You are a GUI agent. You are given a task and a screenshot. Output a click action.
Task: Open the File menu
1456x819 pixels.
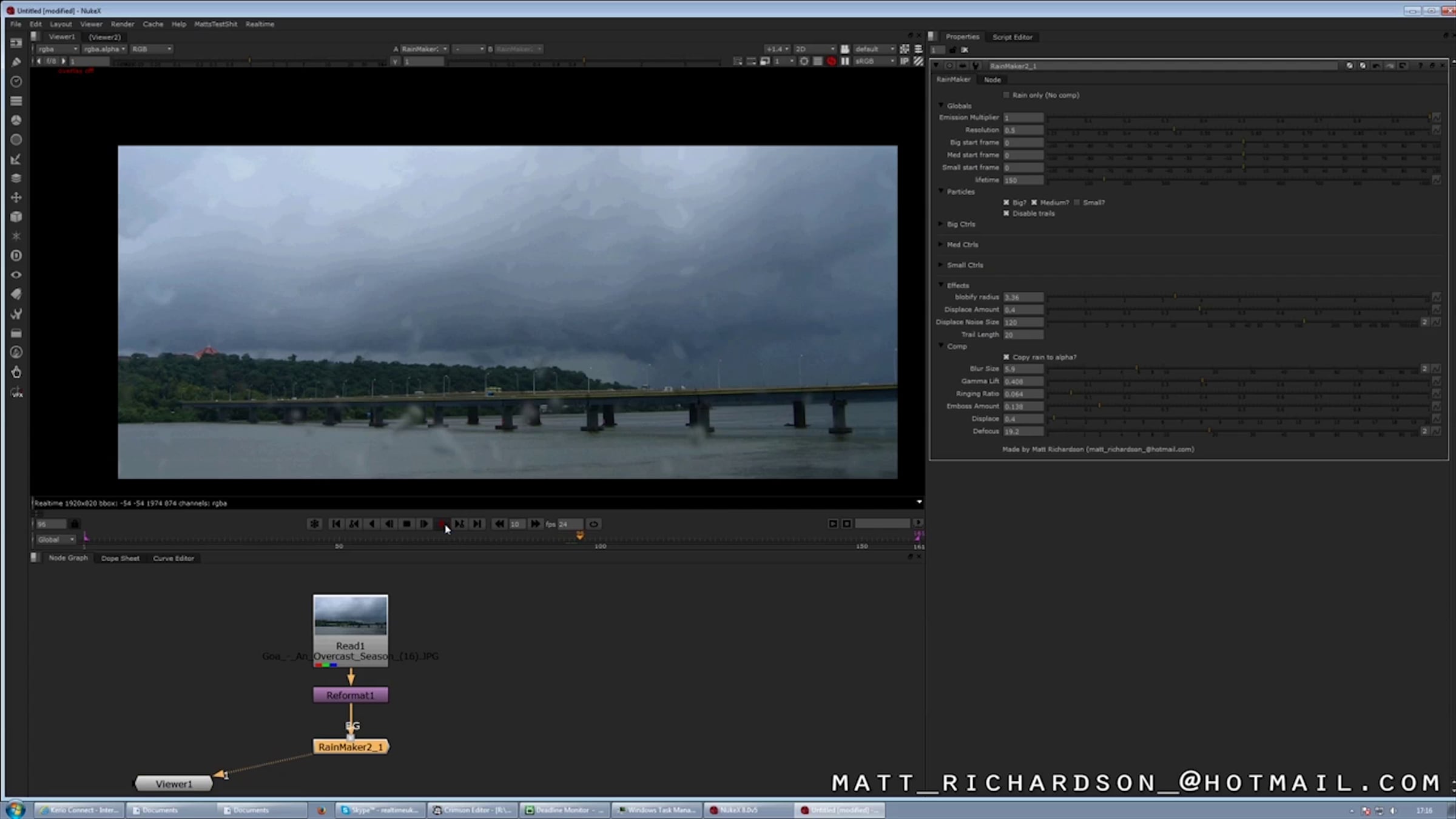tap(16, 24)
